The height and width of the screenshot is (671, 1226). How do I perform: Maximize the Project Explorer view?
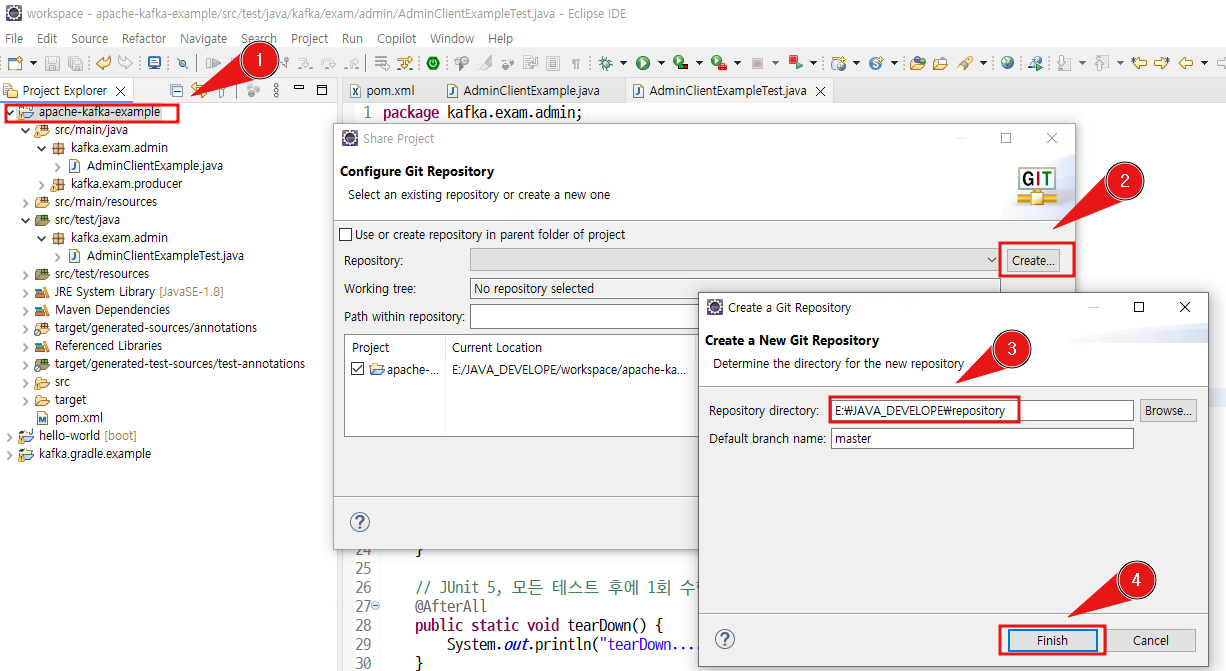click(x=322, y=90)
